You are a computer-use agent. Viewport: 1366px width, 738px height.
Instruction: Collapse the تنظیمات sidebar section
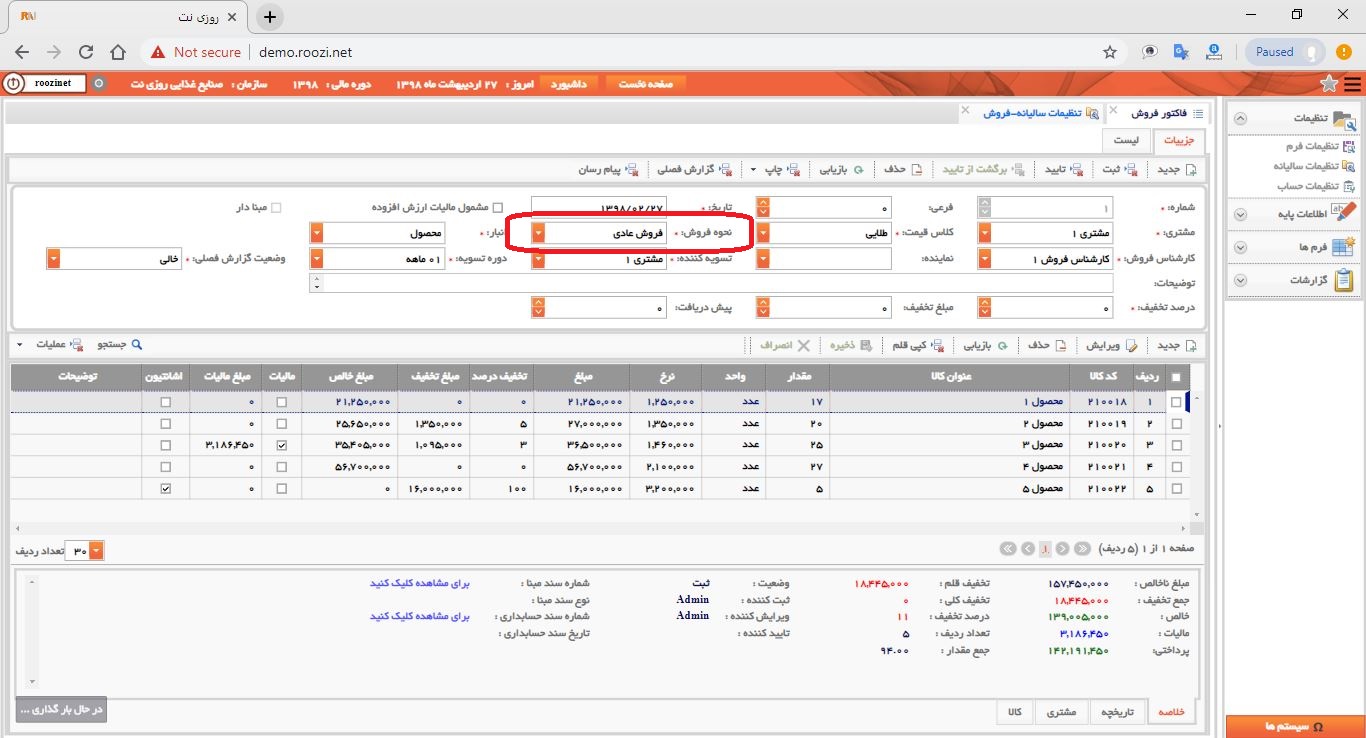tap(1241, 118)
